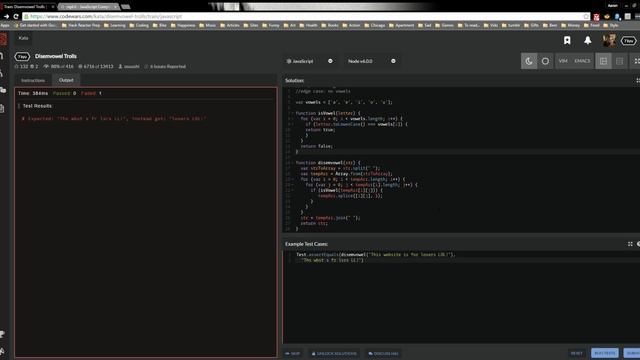This screenshot has height=360, width=640.
Task: Click the function disemvowel line in editor
Action: [x=328, y=163]
